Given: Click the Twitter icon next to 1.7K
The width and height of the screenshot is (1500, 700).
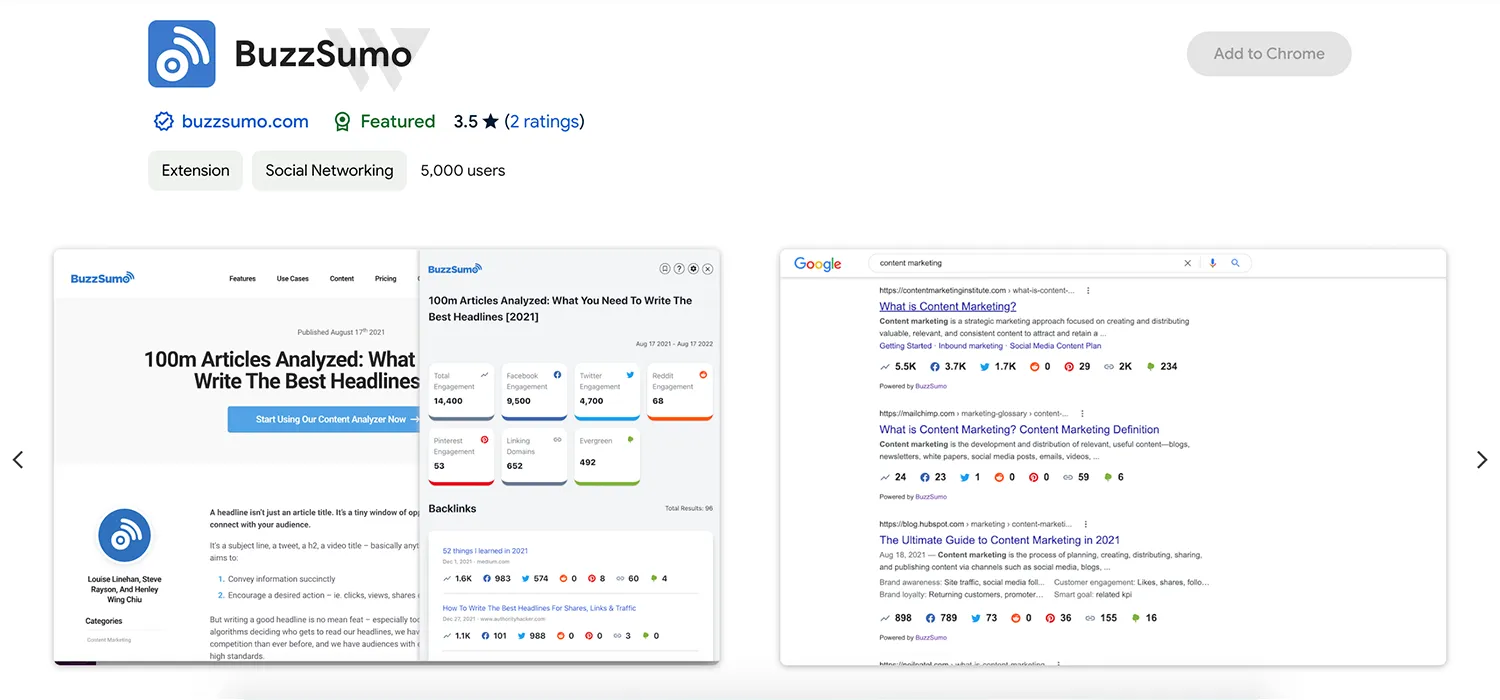Looking at the screenshot, I should 985,367.
